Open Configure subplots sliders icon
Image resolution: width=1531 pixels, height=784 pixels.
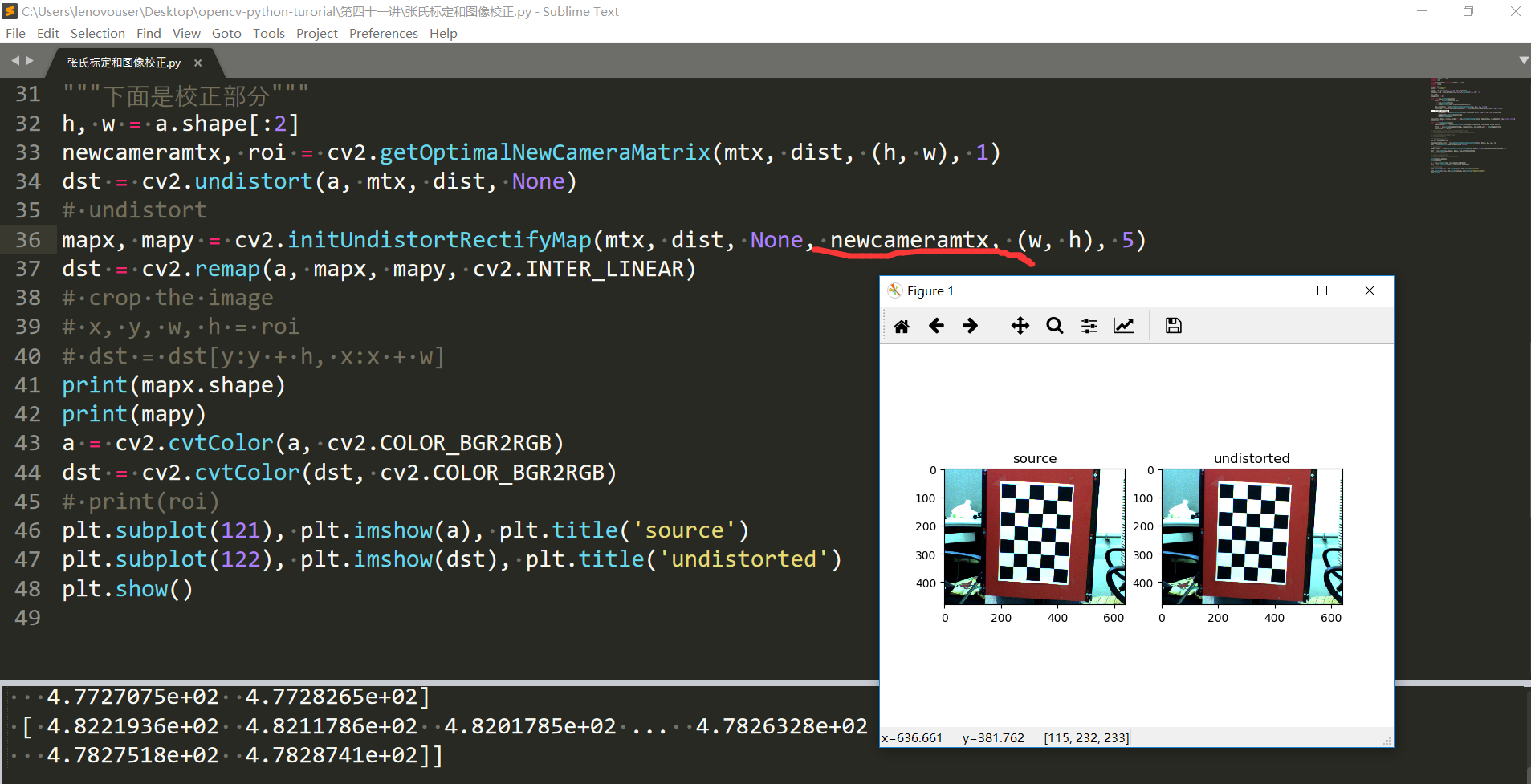click(1089, 326)
